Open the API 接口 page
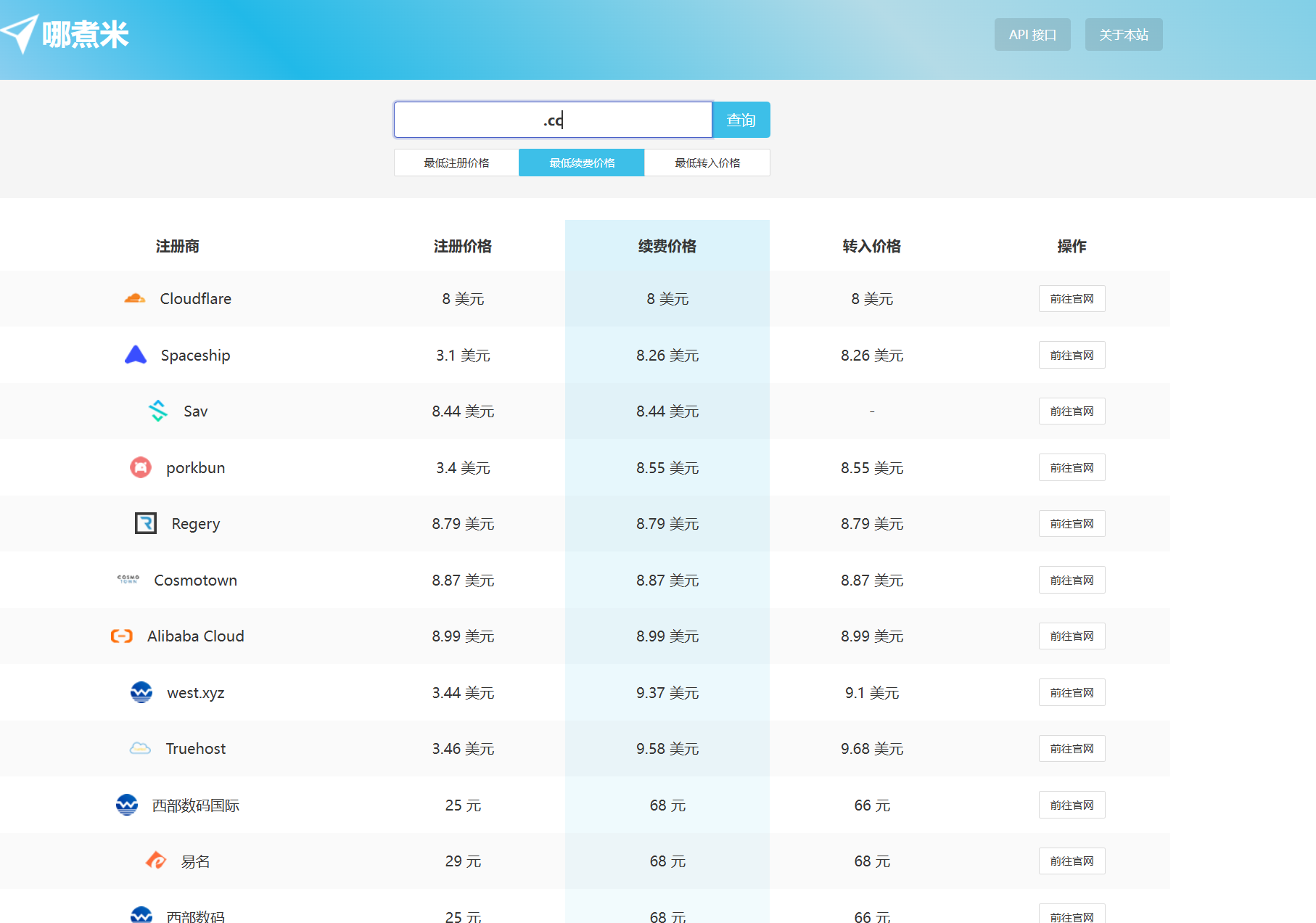This screenshot has width=1316, height=923. point(1032,35)
